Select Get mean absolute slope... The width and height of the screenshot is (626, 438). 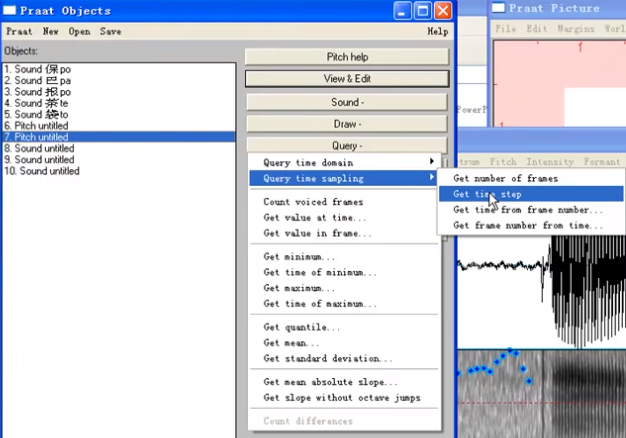(x=345, y=382)
